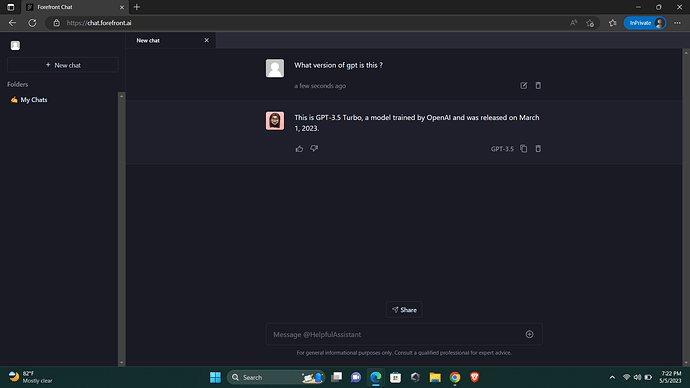Image resolution: width=690 pixels, height=388 pixels.
Task: Open the clock showing 7:22 PM
Action: (x=670, y=377)
